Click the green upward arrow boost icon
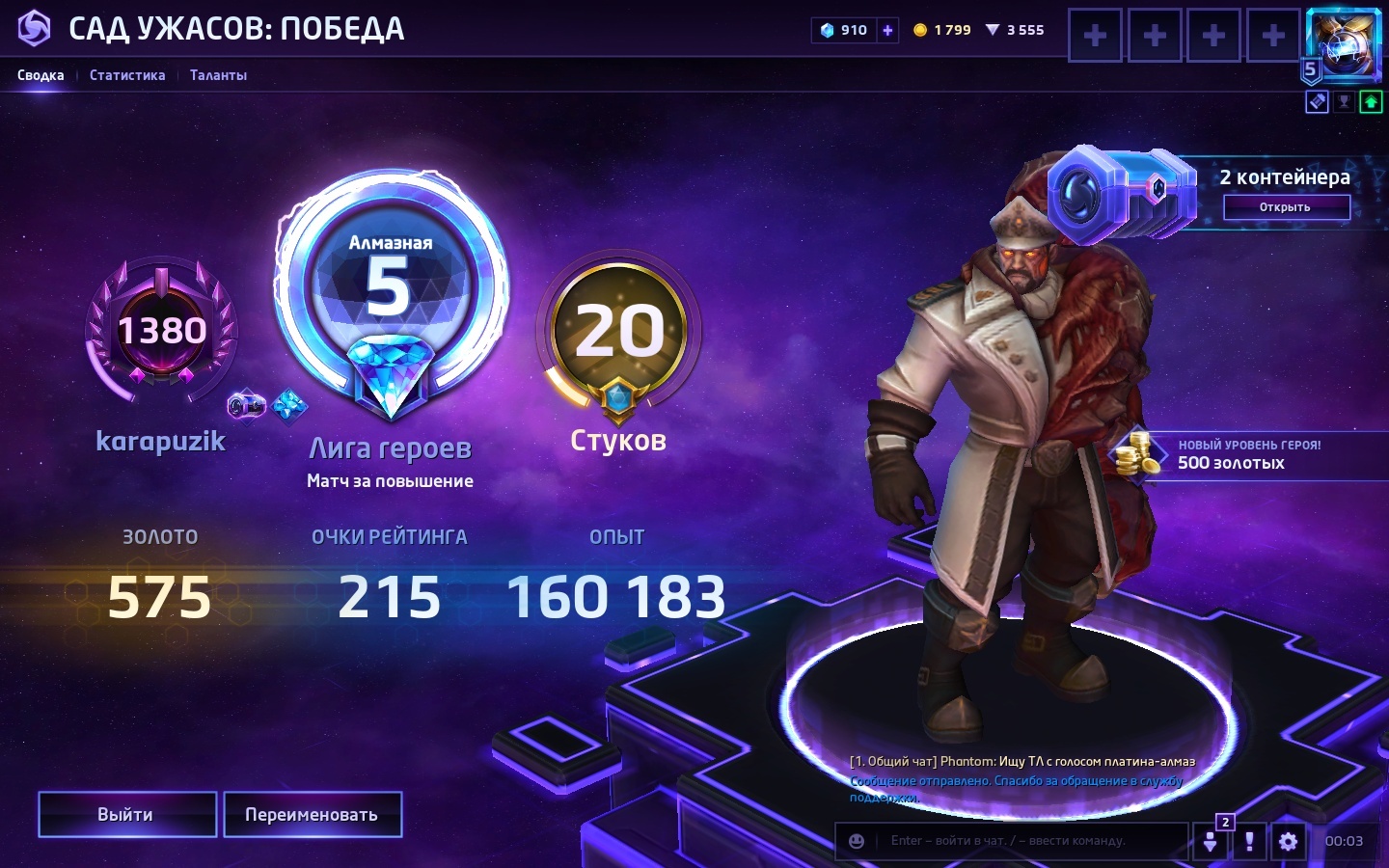This screenshot has width=1389, height=868. (1371, 101)
